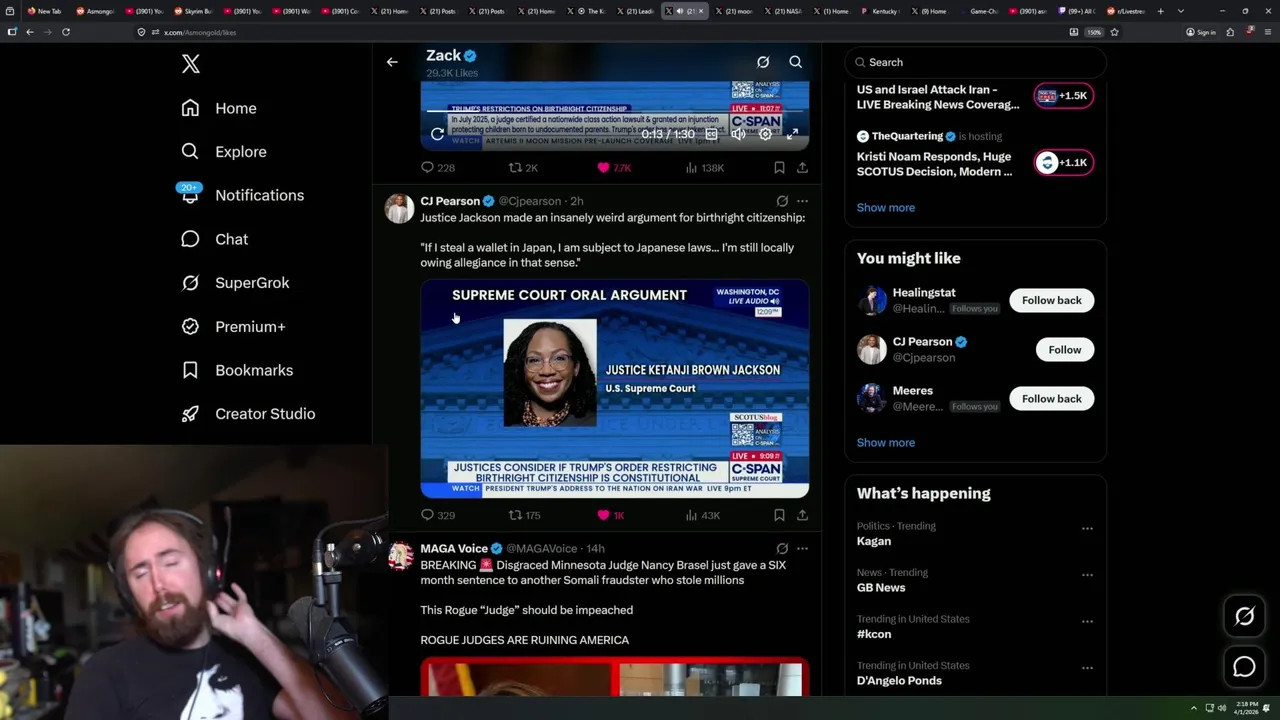This screenshot has width=1280, height=720.
Task: Click the browser address bar URL
Action: (200, 32)
